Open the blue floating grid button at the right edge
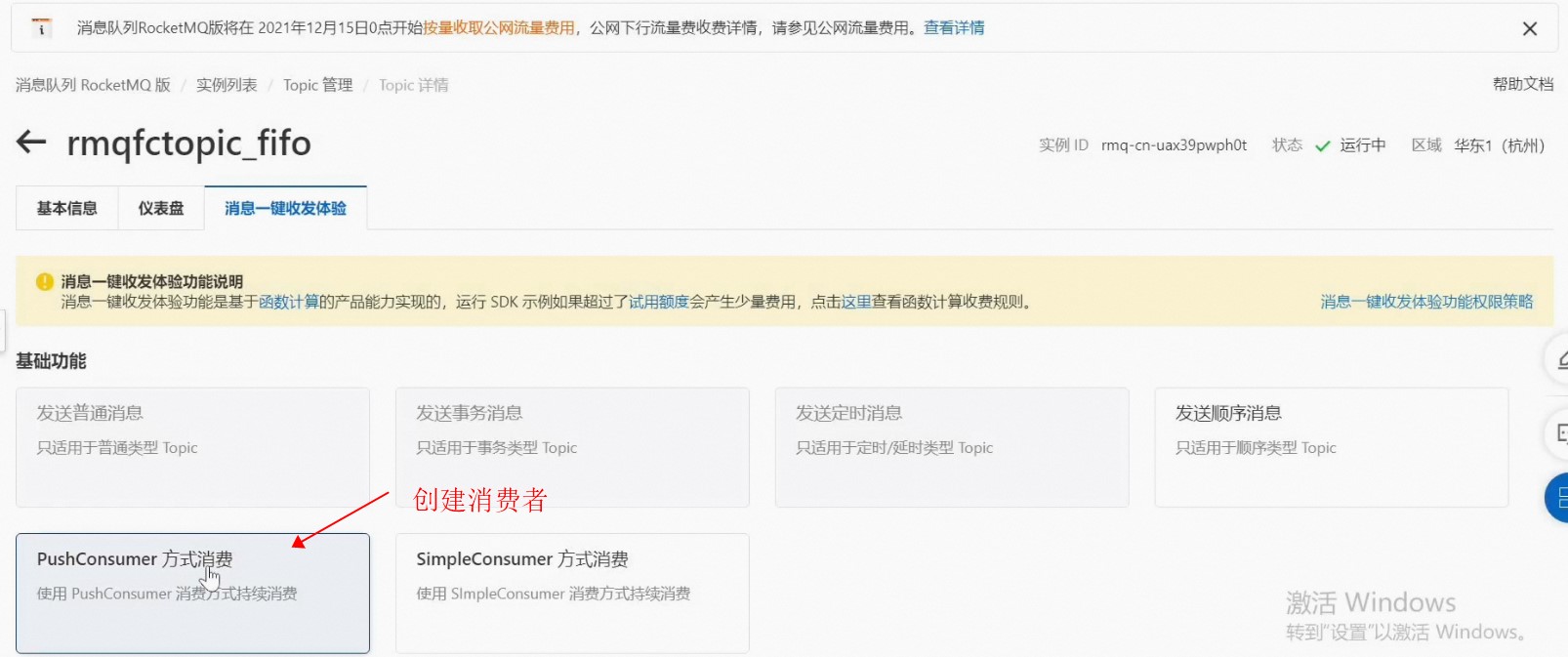This screenshot has height=657, width=1568. pos(1557,498)
